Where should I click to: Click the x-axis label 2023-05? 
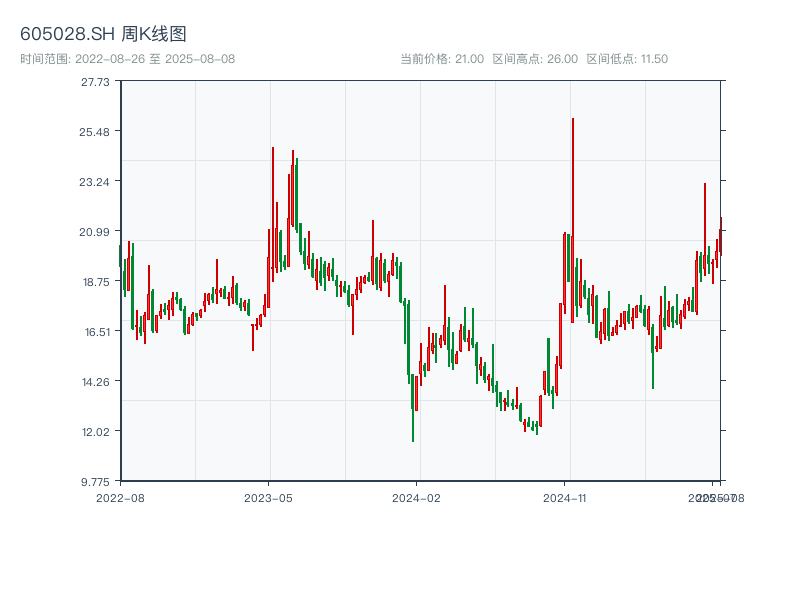coord(268,498)
